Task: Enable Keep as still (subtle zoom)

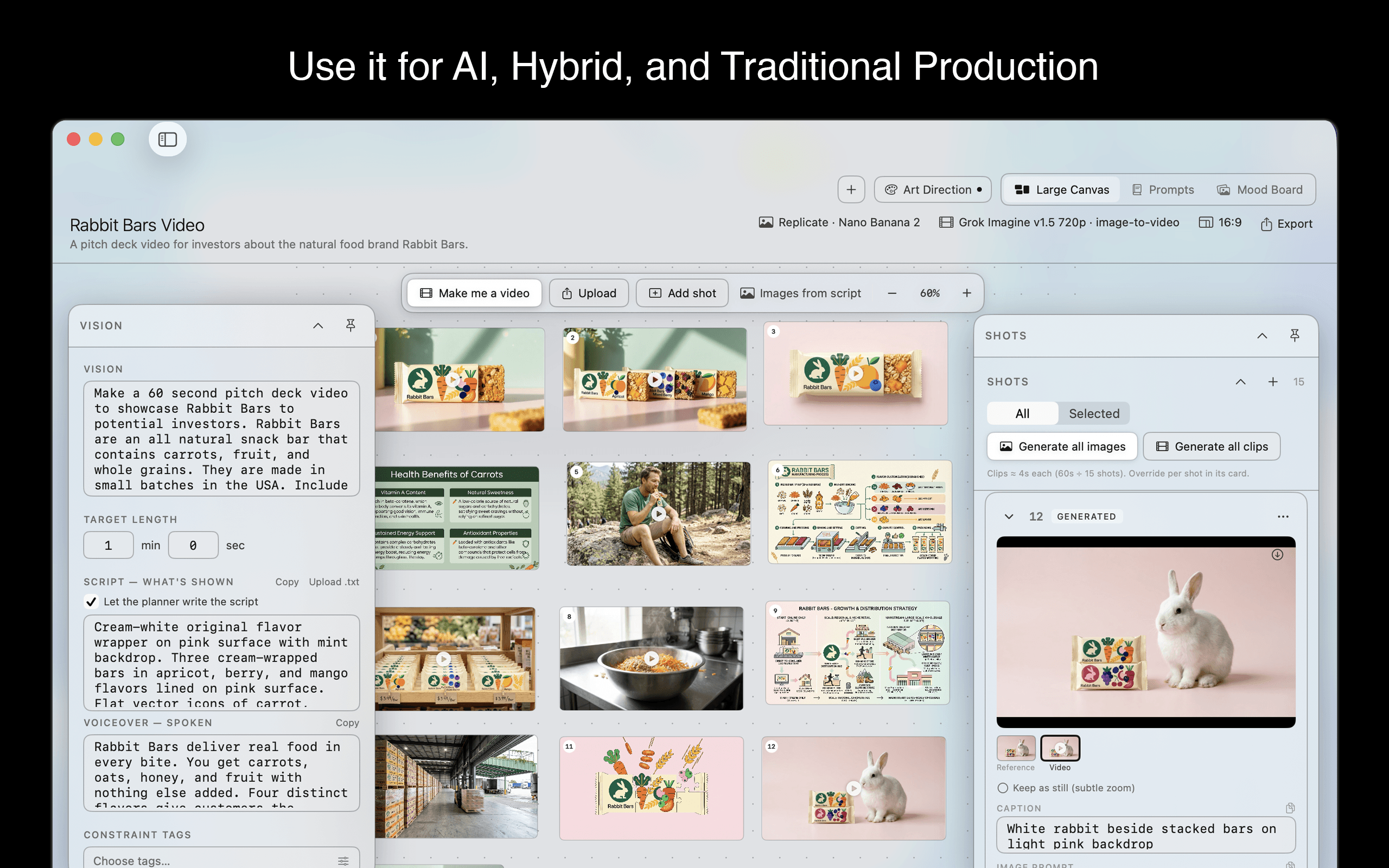Action: pyautogui.click(x=1003, y=788)
